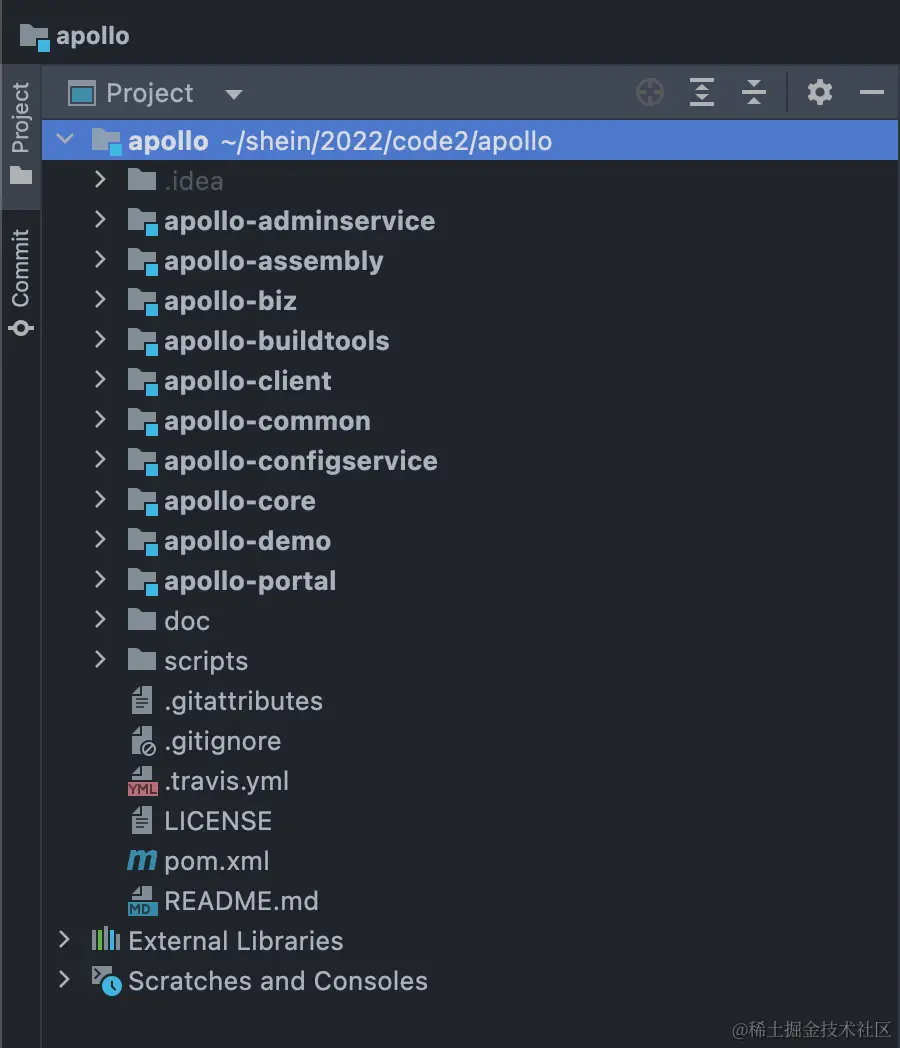This screenshot has height=1048, width=900.
Task: Click the locate/select opened file crosshair icon
Action: click(650, 93)
